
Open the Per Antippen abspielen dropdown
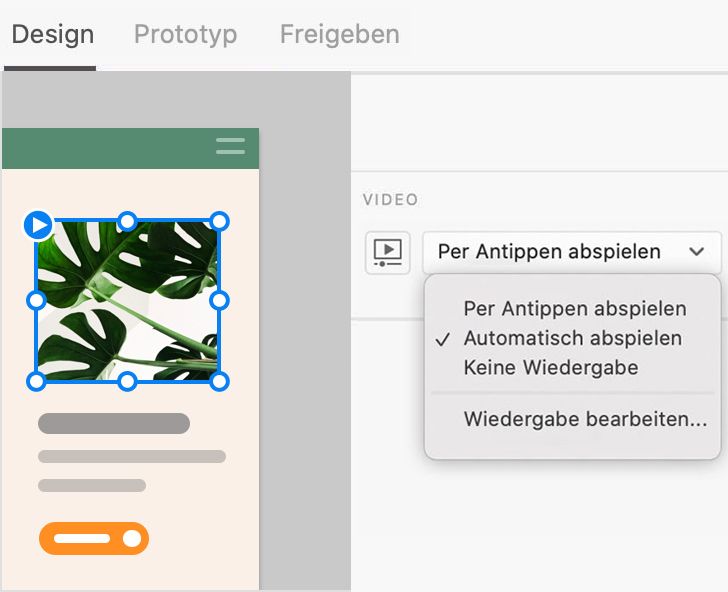click(572, 252)
